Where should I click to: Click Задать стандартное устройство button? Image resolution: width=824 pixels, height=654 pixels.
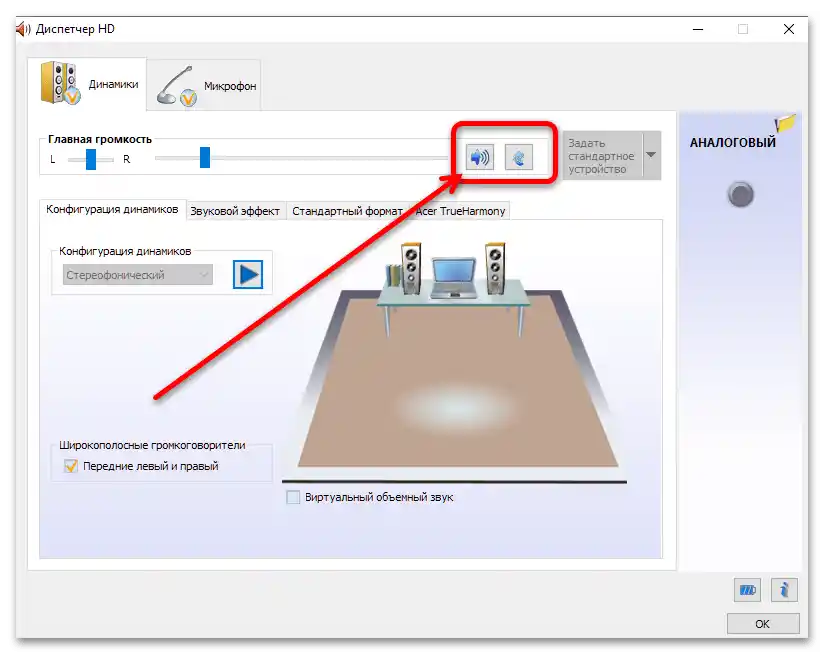pyautogui.click(x=603, y=155)
